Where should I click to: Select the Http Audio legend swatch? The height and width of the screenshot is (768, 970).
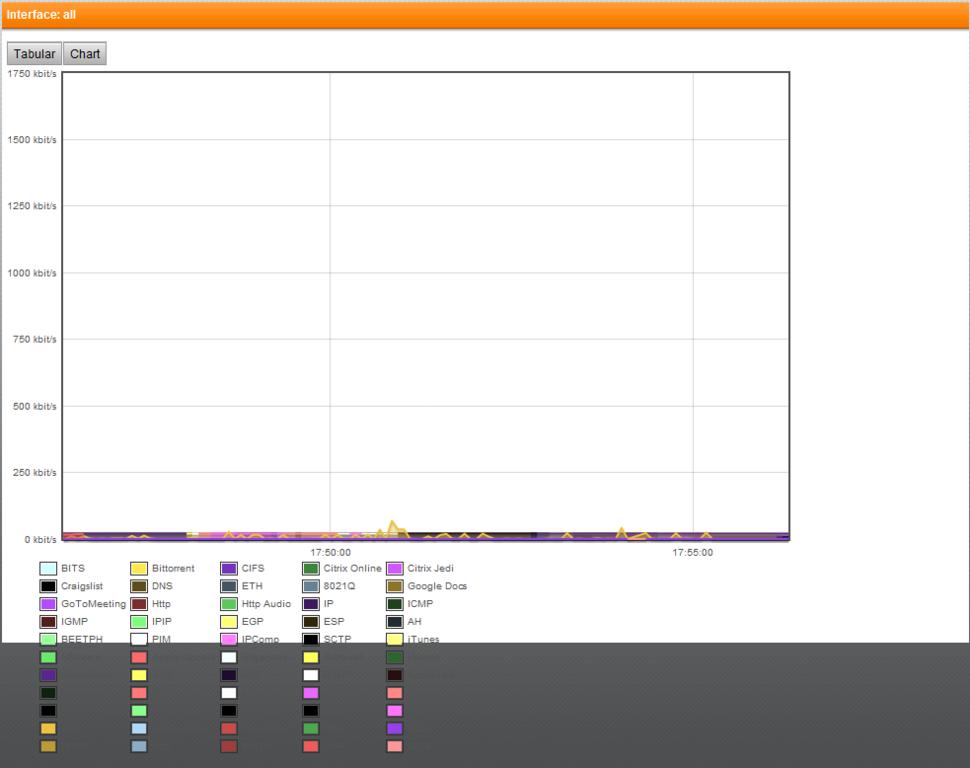coord(229,605)
